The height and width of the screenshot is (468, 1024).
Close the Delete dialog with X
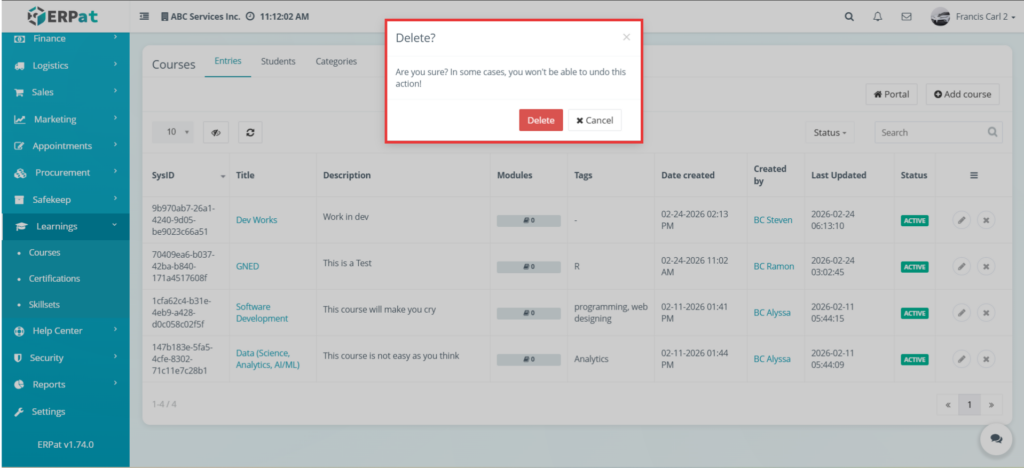(626, 38)
